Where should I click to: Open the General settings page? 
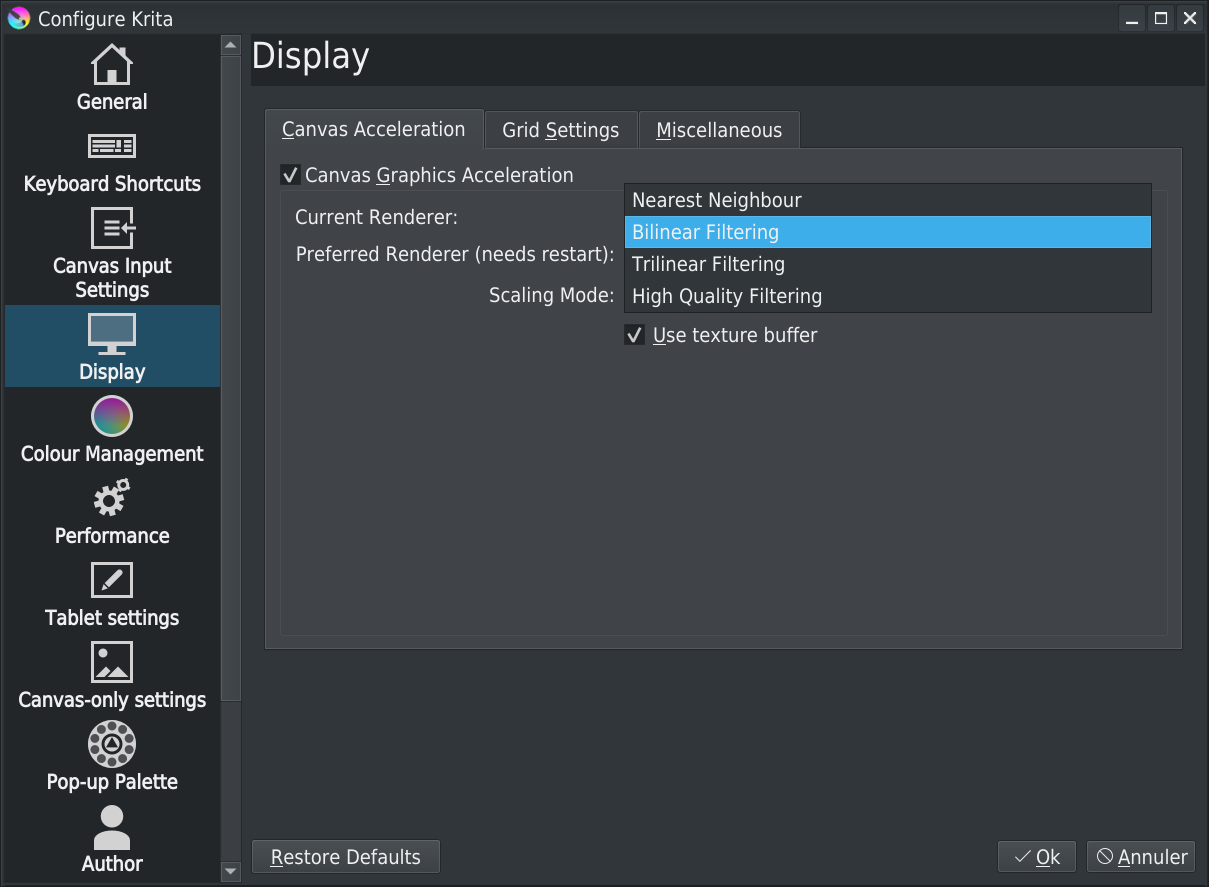pyautogui.click(x=112, y=78)
